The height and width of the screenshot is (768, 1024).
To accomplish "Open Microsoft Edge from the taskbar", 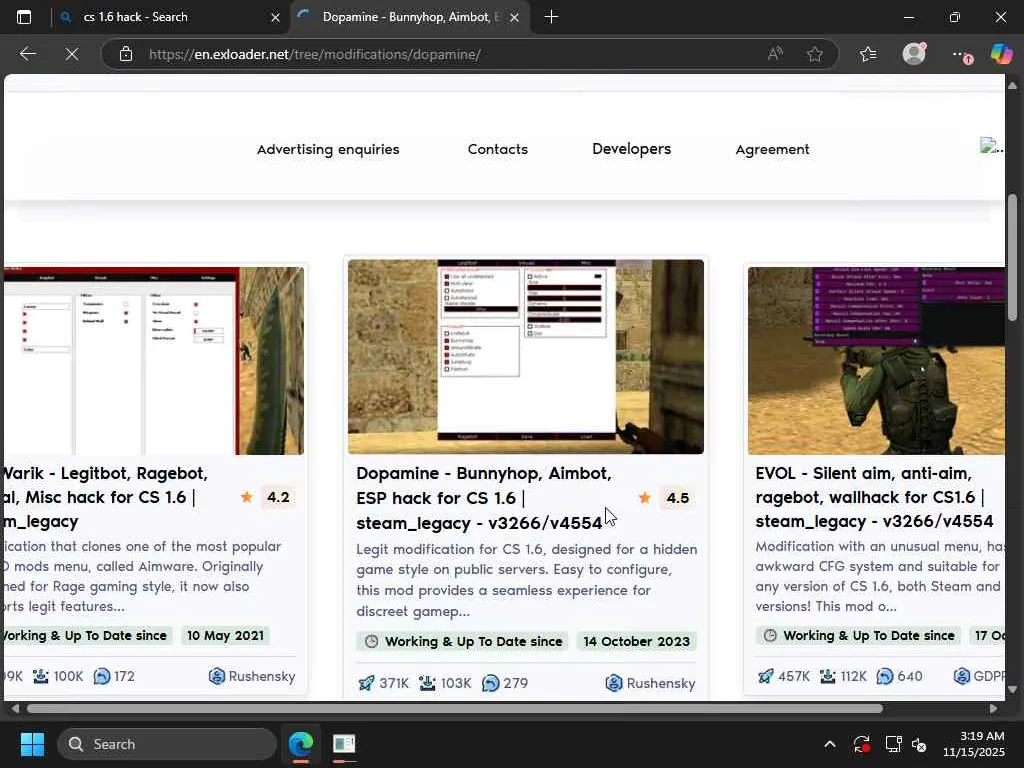I will [301, 744].
